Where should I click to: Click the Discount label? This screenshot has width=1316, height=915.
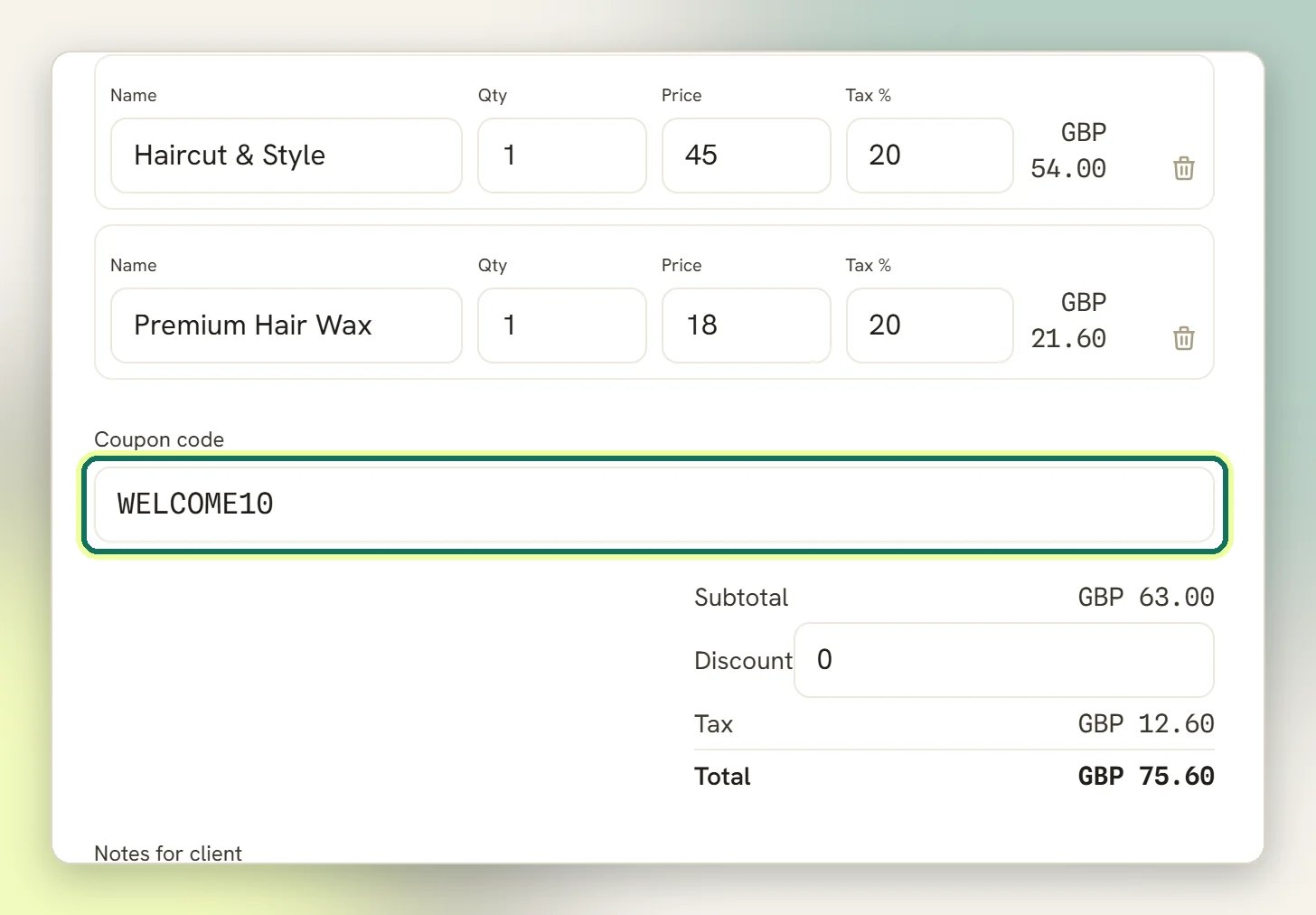743,661
